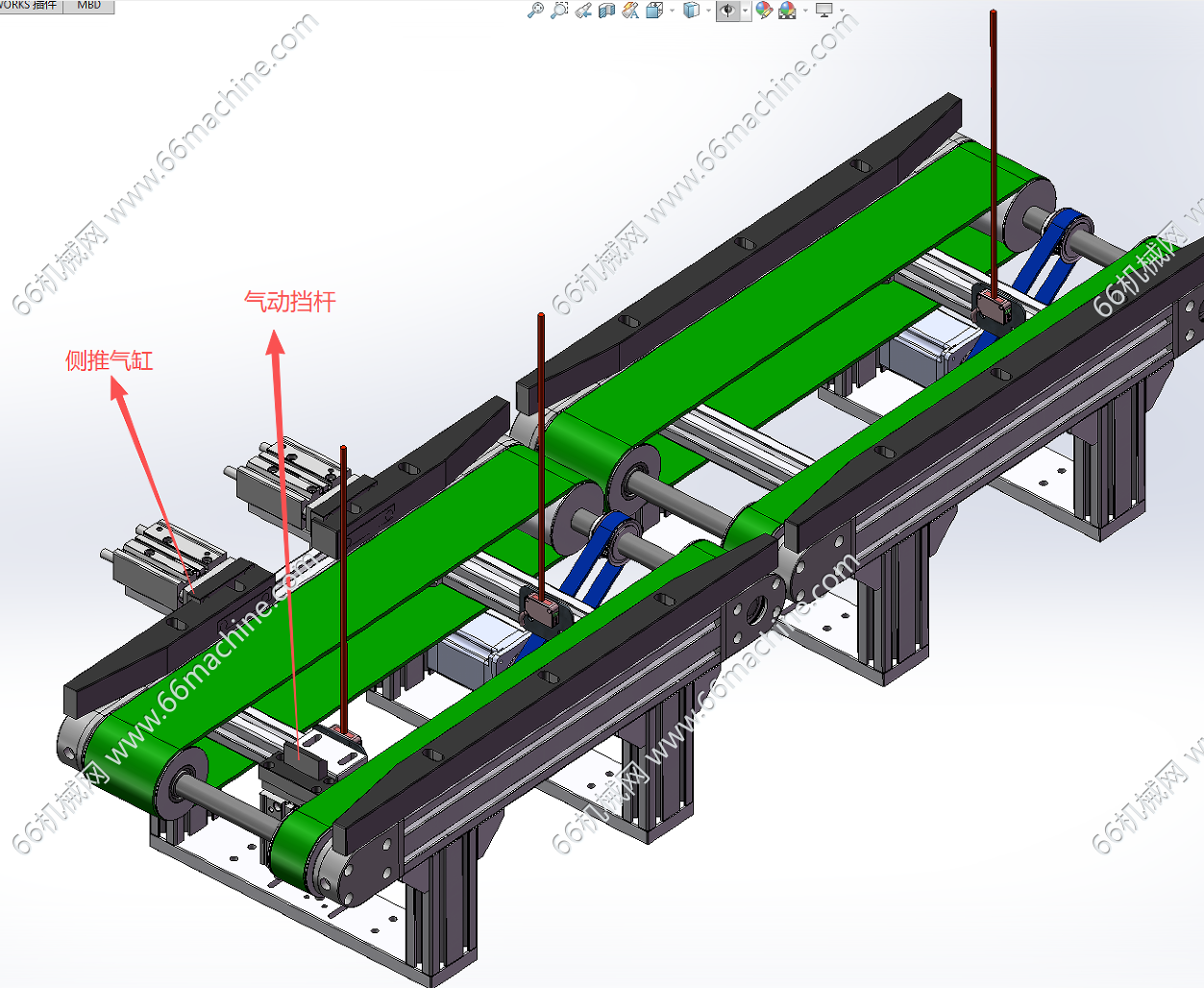Click the View Orientation cube icon
Screen dimensions: 1204x988
655,11
